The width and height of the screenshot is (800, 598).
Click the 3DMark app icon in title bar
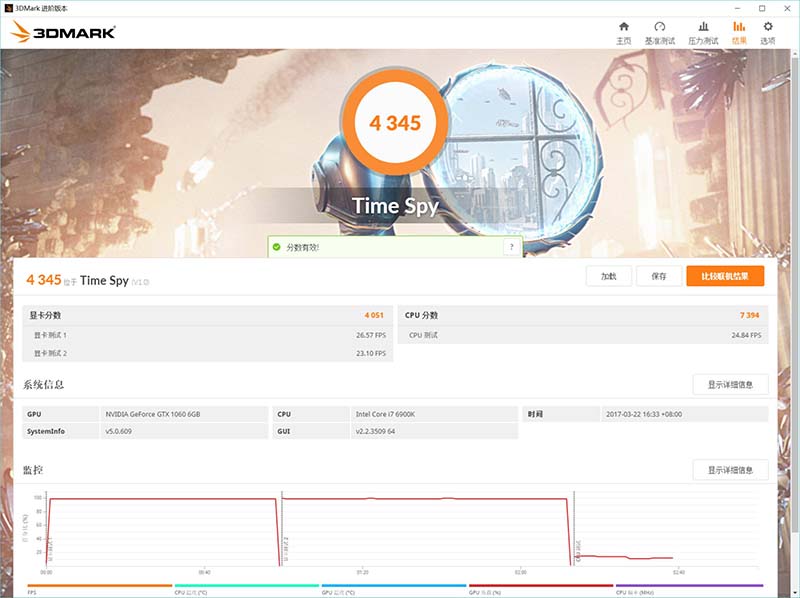coord(8,8)
